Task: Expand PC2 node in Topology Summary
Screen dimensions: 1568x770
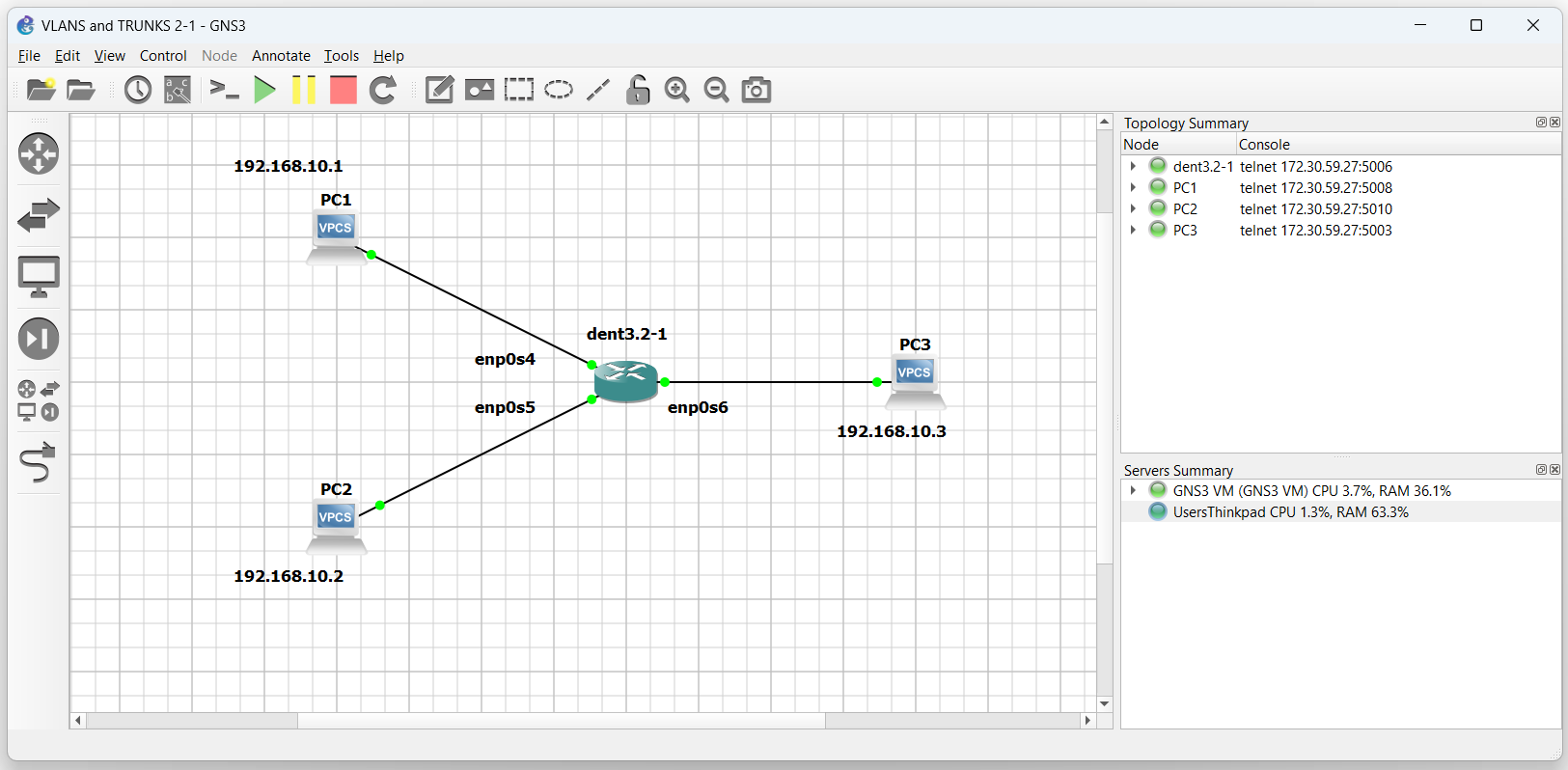Action: (x=1133, y=208)
